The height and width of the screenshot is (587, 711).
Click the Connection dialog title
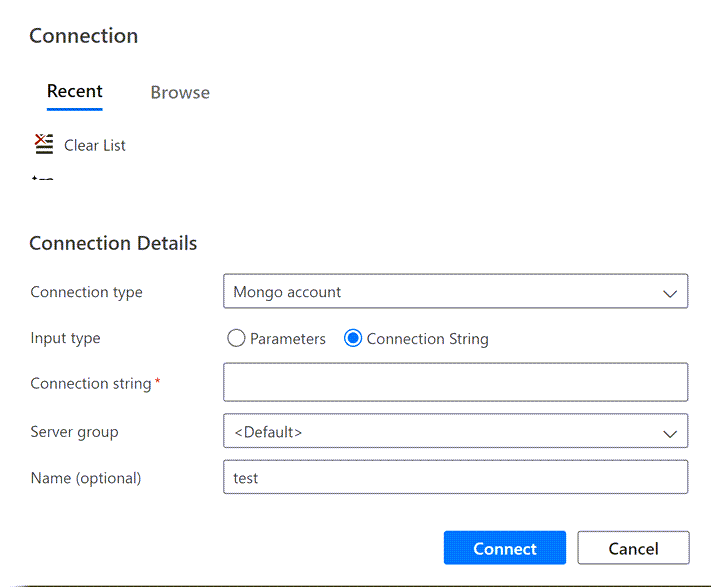coord(84,36)
